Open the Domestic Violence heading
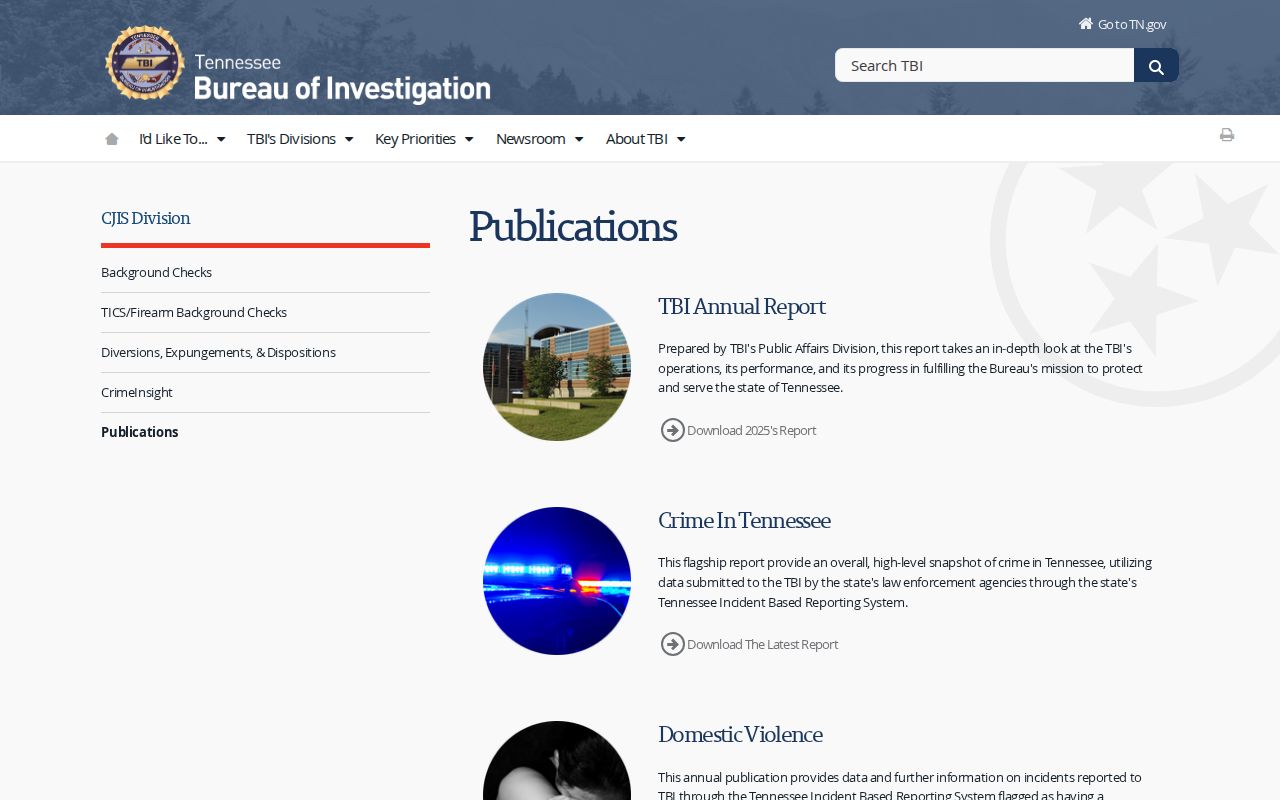The image size is (1280, 800). coord(740,735)
